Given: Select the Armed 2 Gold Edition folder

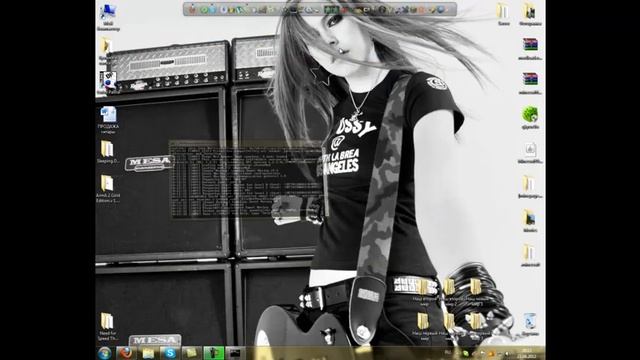Looking at the screenshot, I should coord(108,189).
